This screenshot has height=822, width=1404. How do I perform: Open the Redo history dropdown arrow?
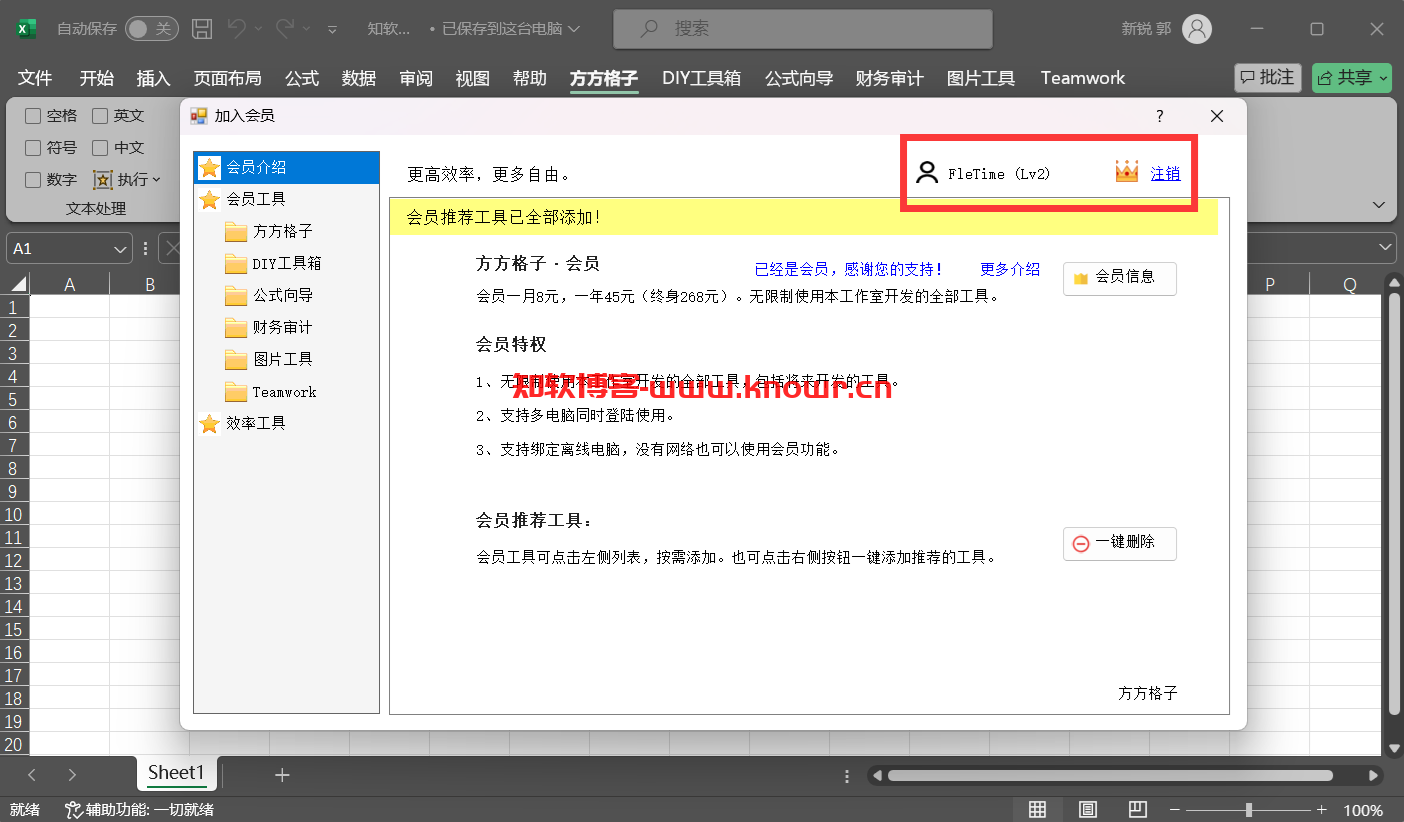point(308,29)
